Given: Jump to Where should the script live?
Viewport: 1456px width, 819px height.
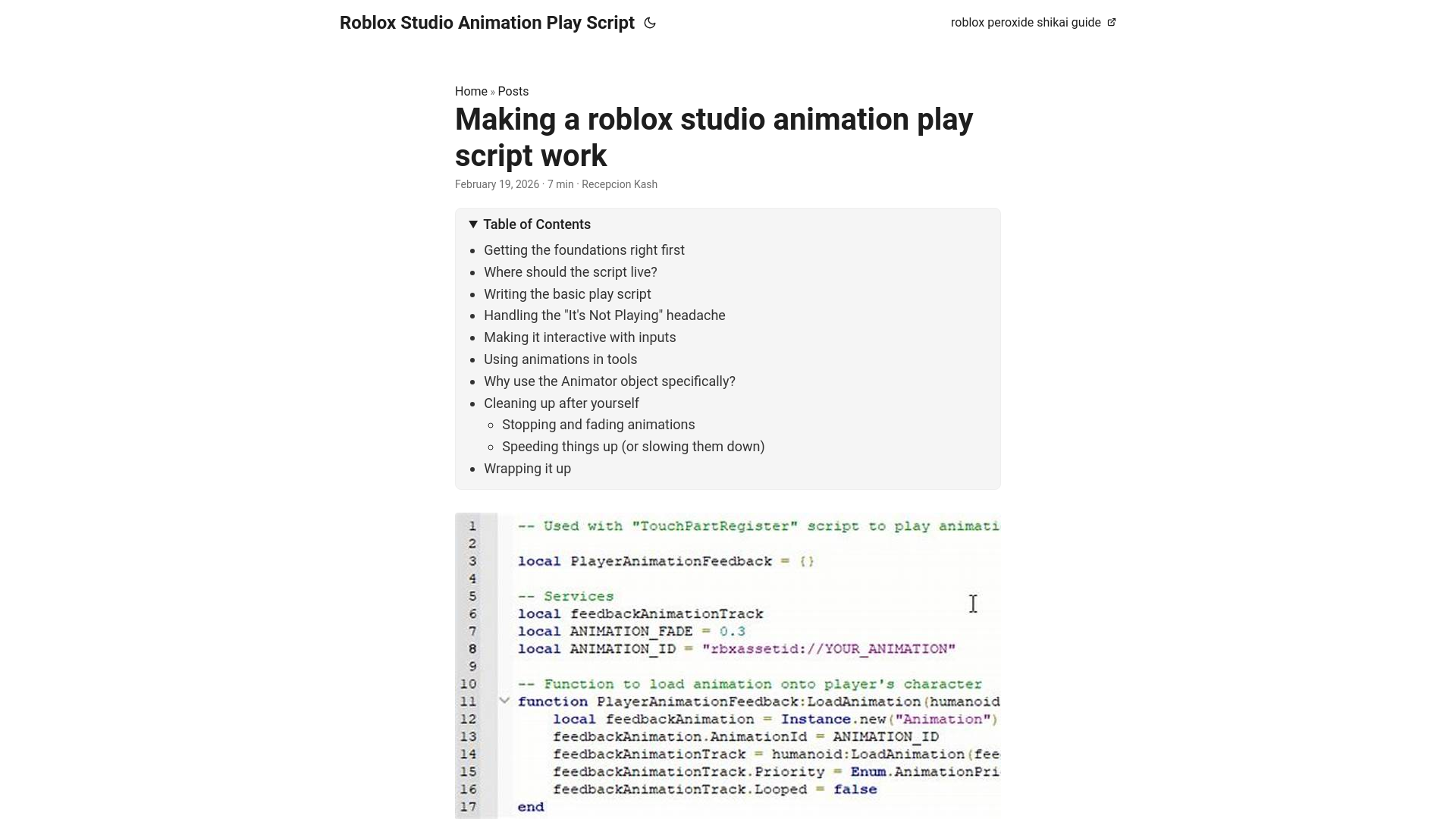Looking at the screenshot, I should (570, 272).
